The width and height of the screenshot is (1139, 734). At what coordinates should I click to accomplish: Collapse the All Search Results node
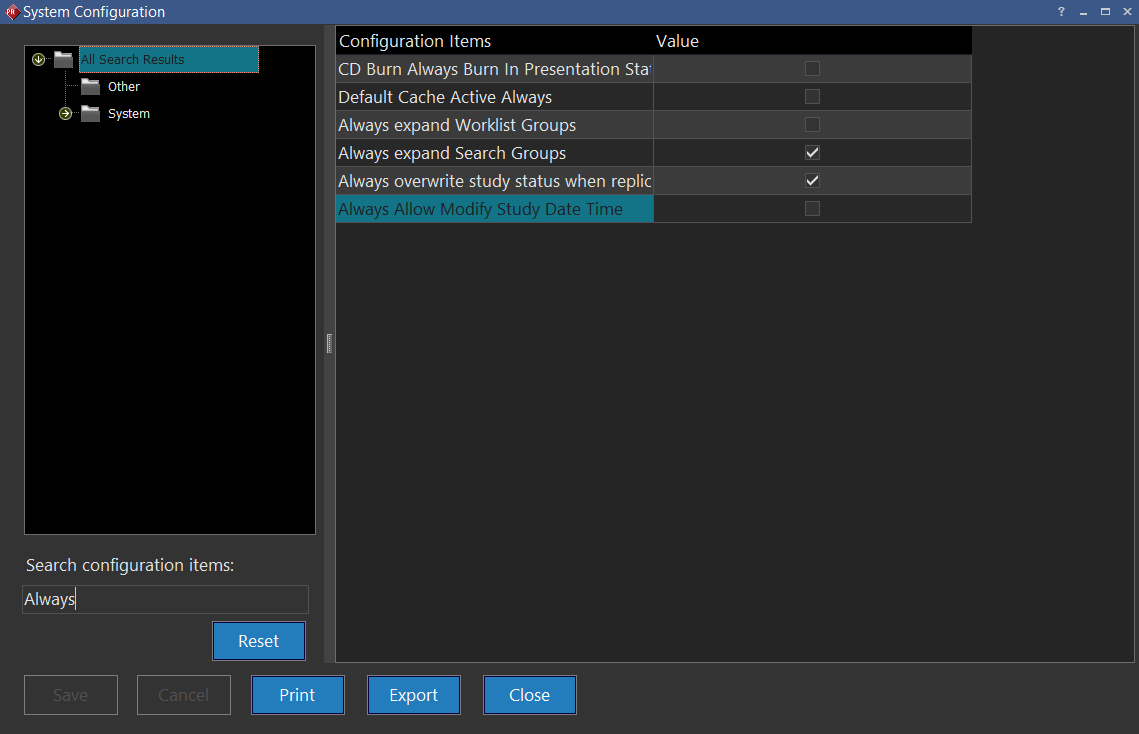[x=39, y=60]
